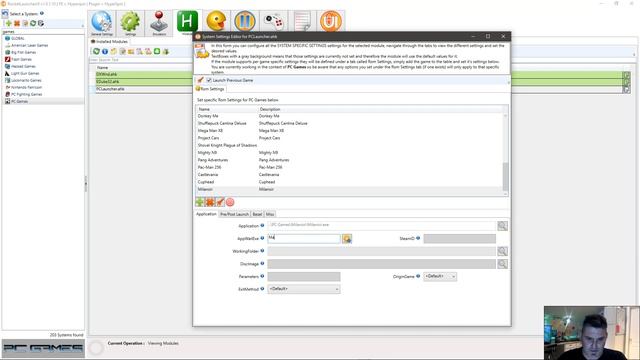The image size is (640, 360).
Task: Select Shufflepuck Cantina Deluxe row
Action: tap(349, 123)
